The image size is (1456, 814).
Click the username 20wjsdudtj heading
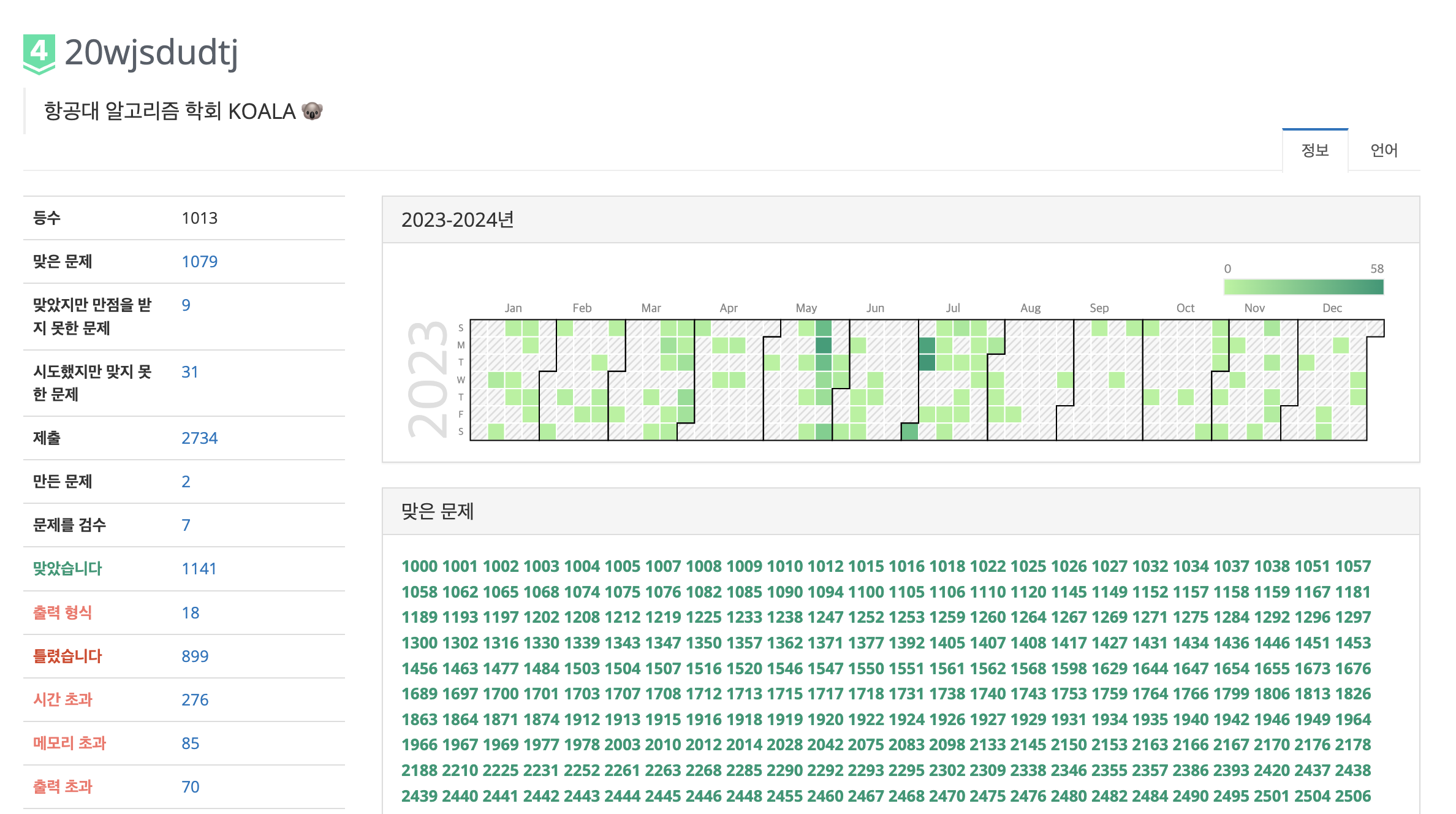[151, 53]
